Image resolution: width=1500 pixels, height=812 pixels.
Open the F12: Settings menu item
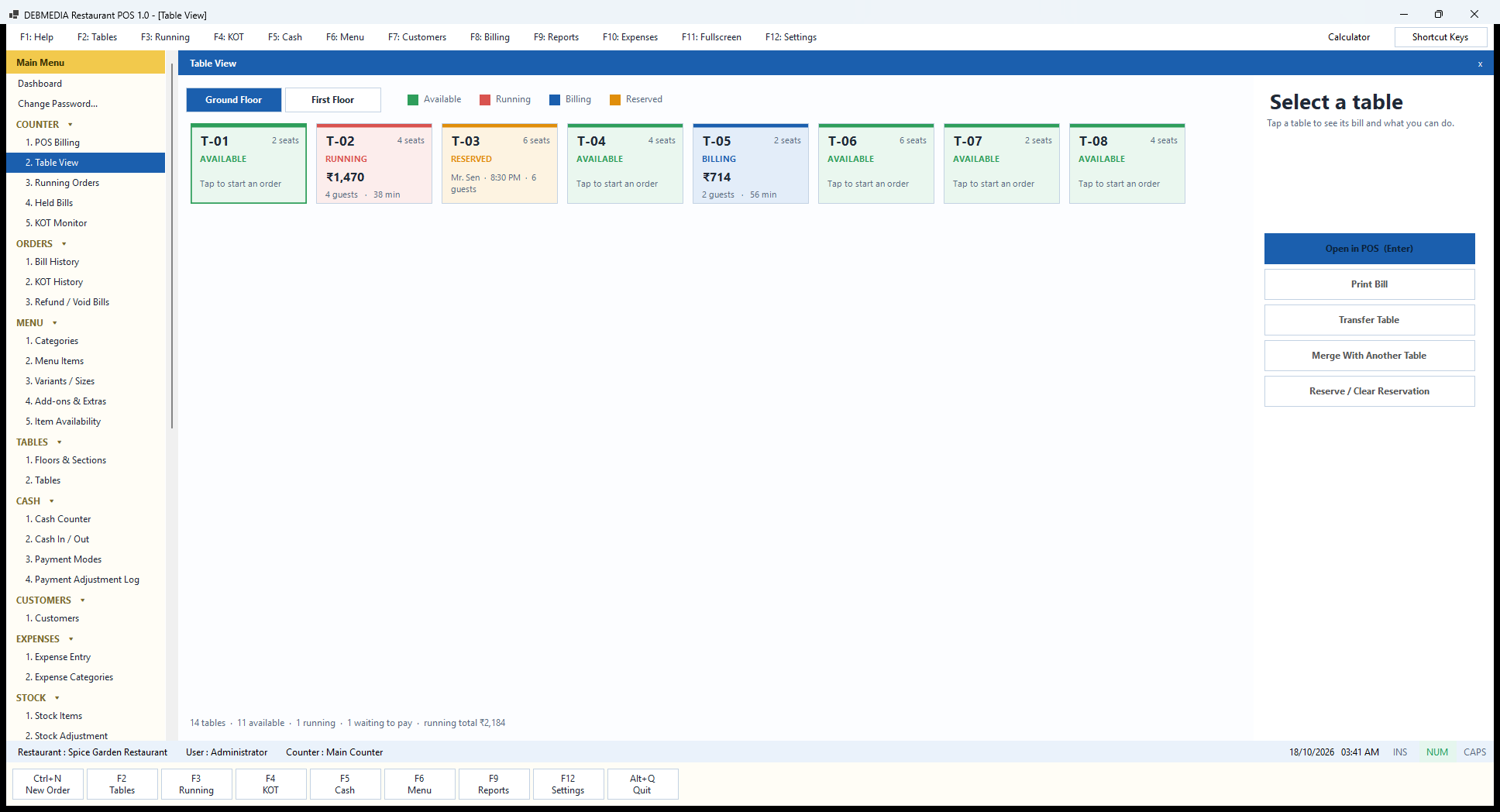point(790,37)
